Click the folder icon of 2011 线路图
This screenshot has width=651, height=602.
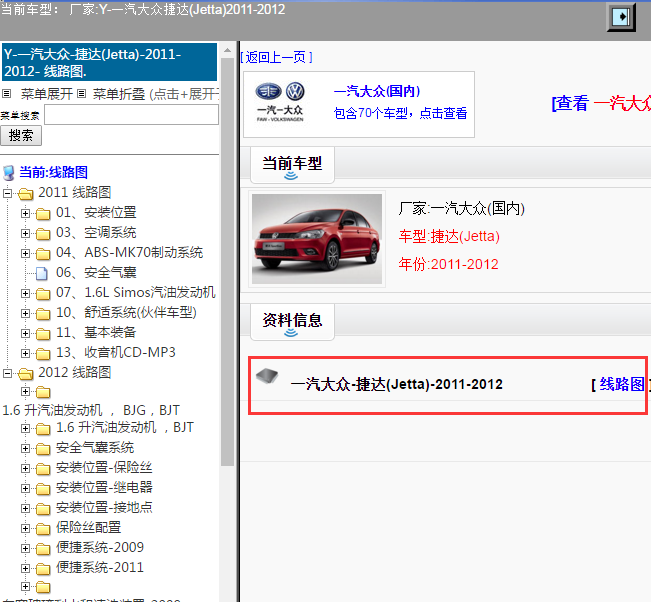(x=26, y=193)
